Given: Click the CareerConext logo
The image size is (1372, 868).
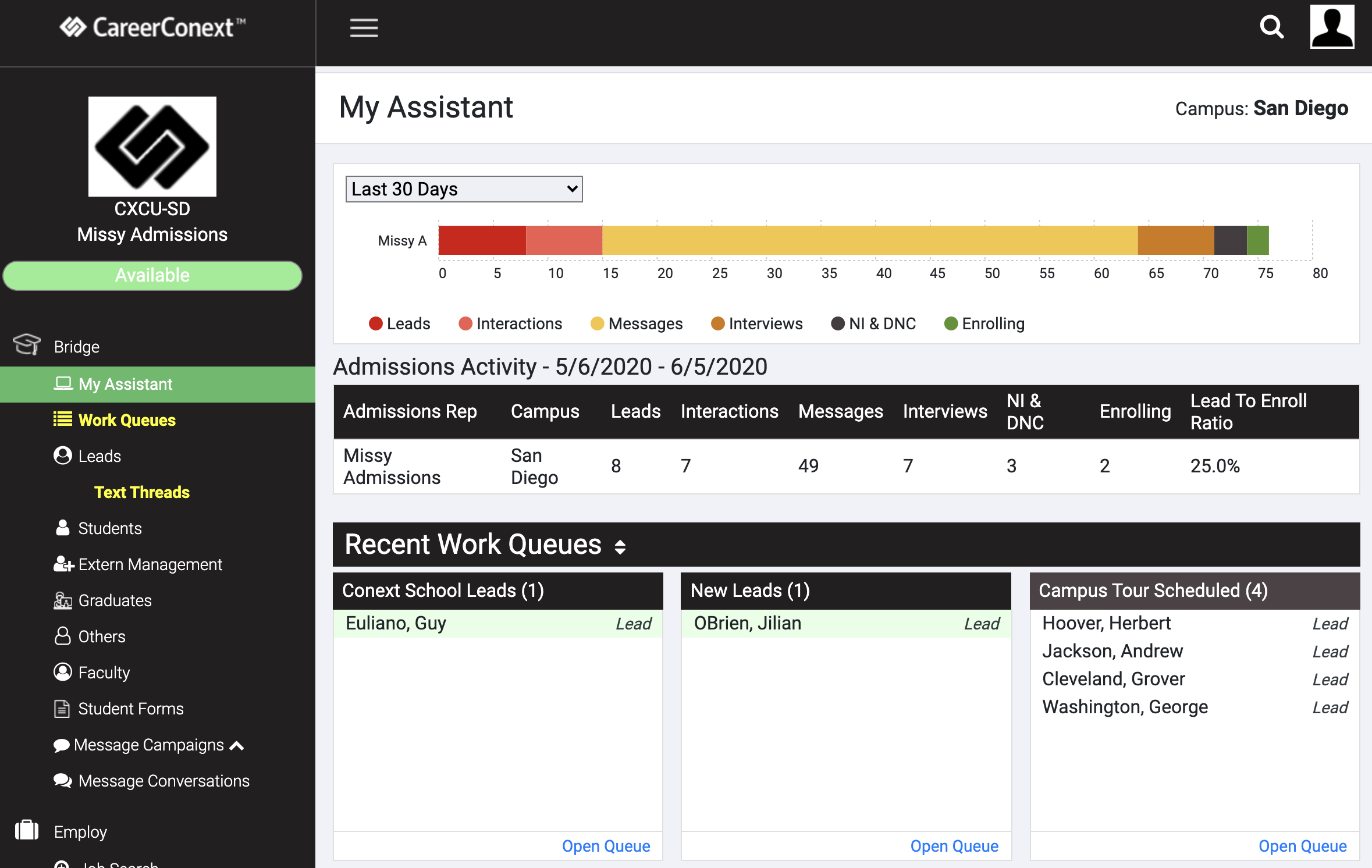Looking at the screenshot, I should pos(152,27).
